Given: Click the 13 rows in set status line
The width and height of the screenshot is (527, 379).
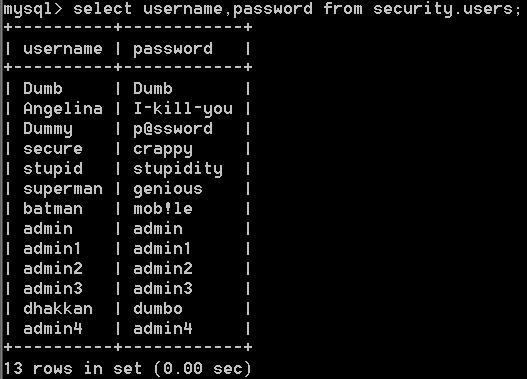Looking at the screenshot, I should pyautogui.click(x=127, y=369).
